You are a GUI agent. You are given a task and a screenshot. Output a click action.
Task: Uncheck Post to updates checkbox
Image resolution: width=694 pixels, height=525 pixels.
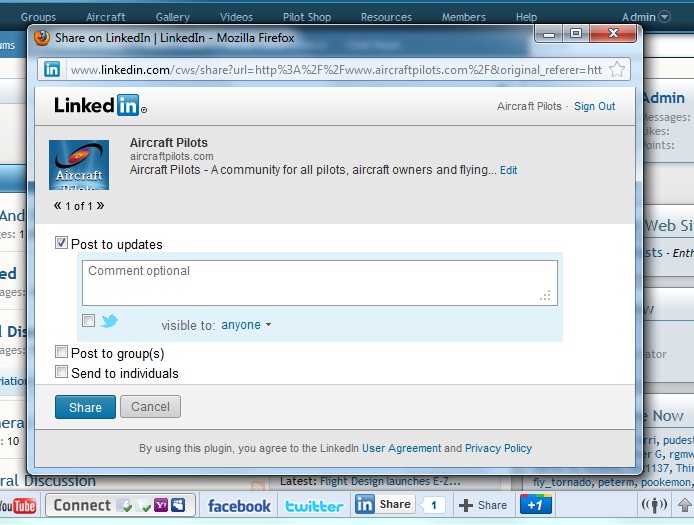tap(61, 243)
